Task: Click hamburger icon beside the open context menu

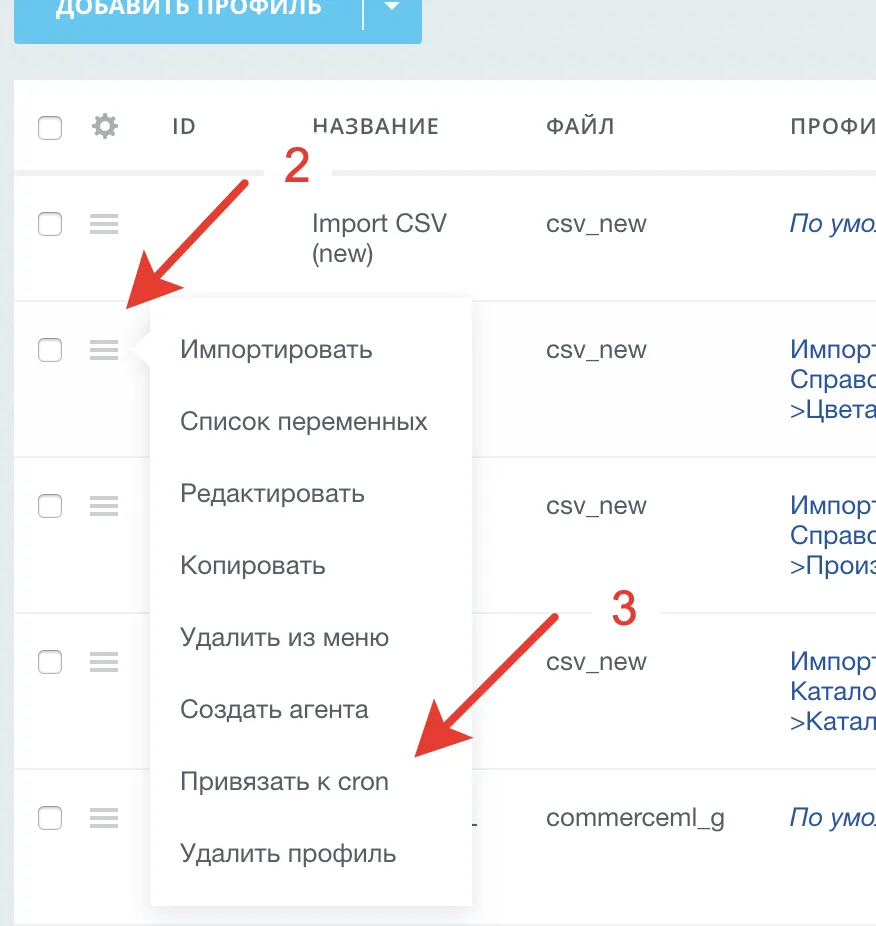Action: coord(104,350)
